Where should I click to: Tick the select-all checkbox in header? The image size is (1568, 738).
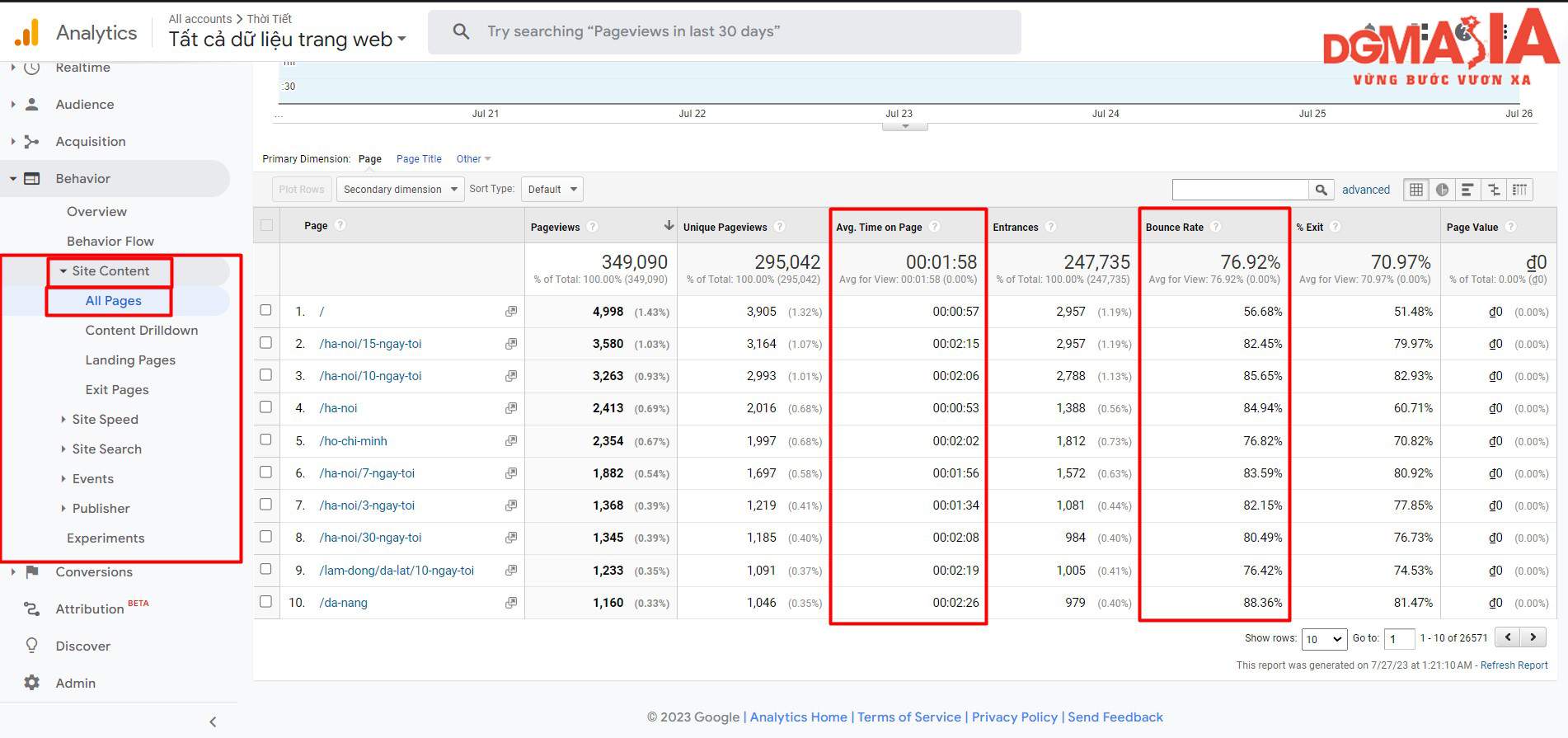click(x=266, y=225)
